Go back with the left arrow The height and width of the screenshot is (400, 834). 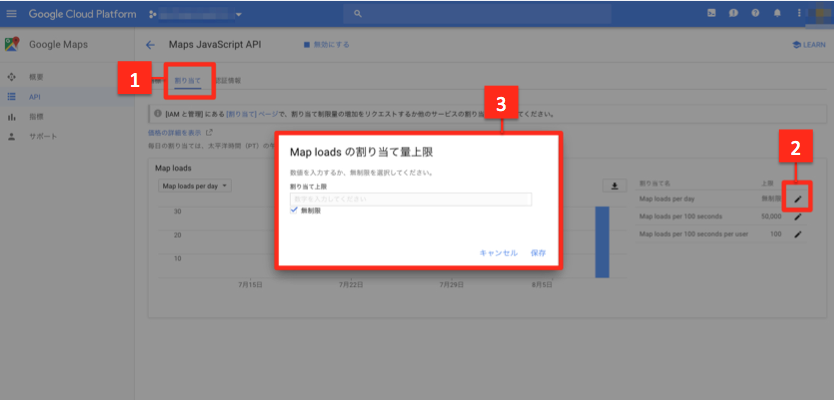click(x=150, y=45)
